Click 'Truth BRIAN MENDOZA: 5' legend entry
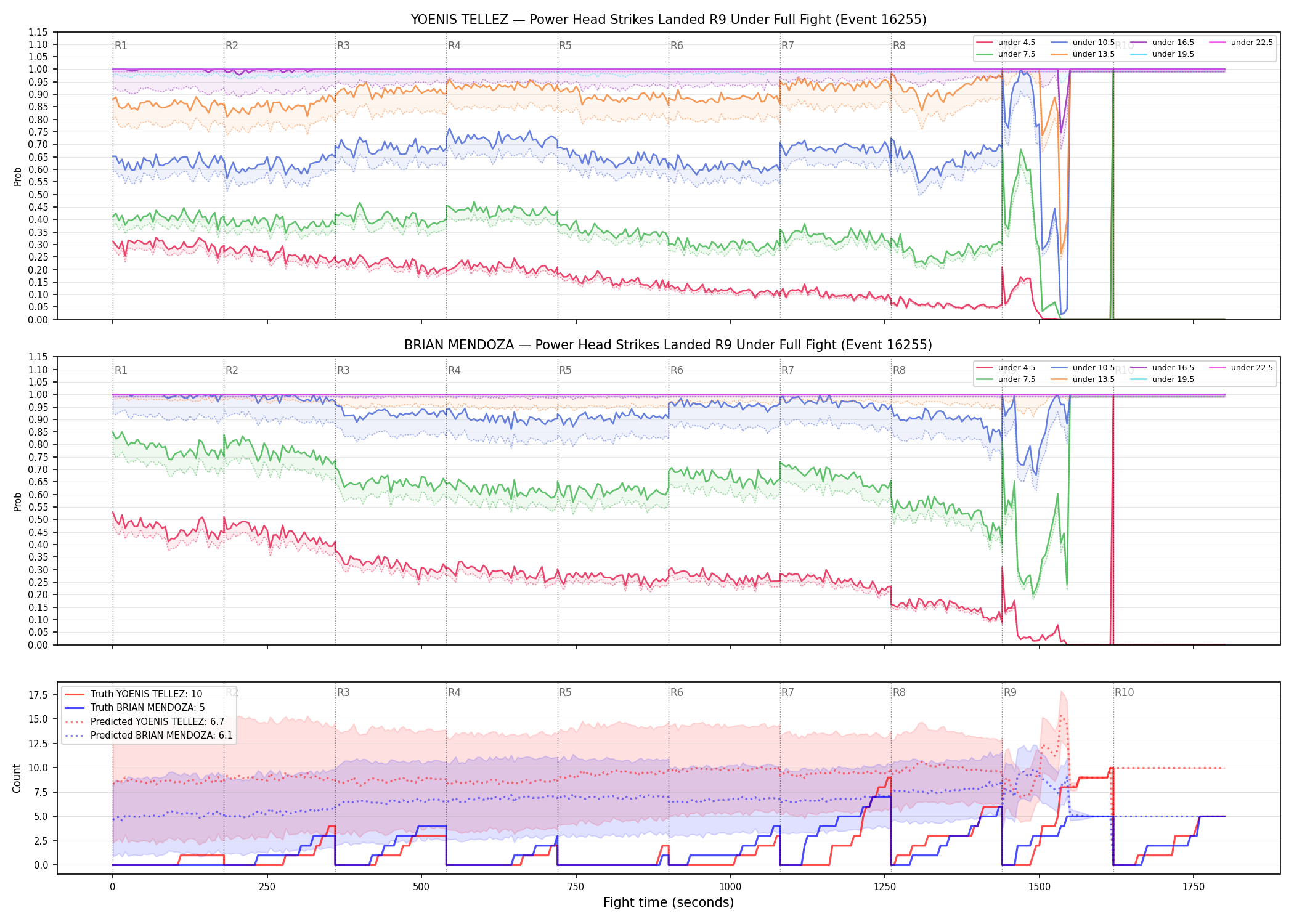 pyautogui.click(x=134, y=708)
